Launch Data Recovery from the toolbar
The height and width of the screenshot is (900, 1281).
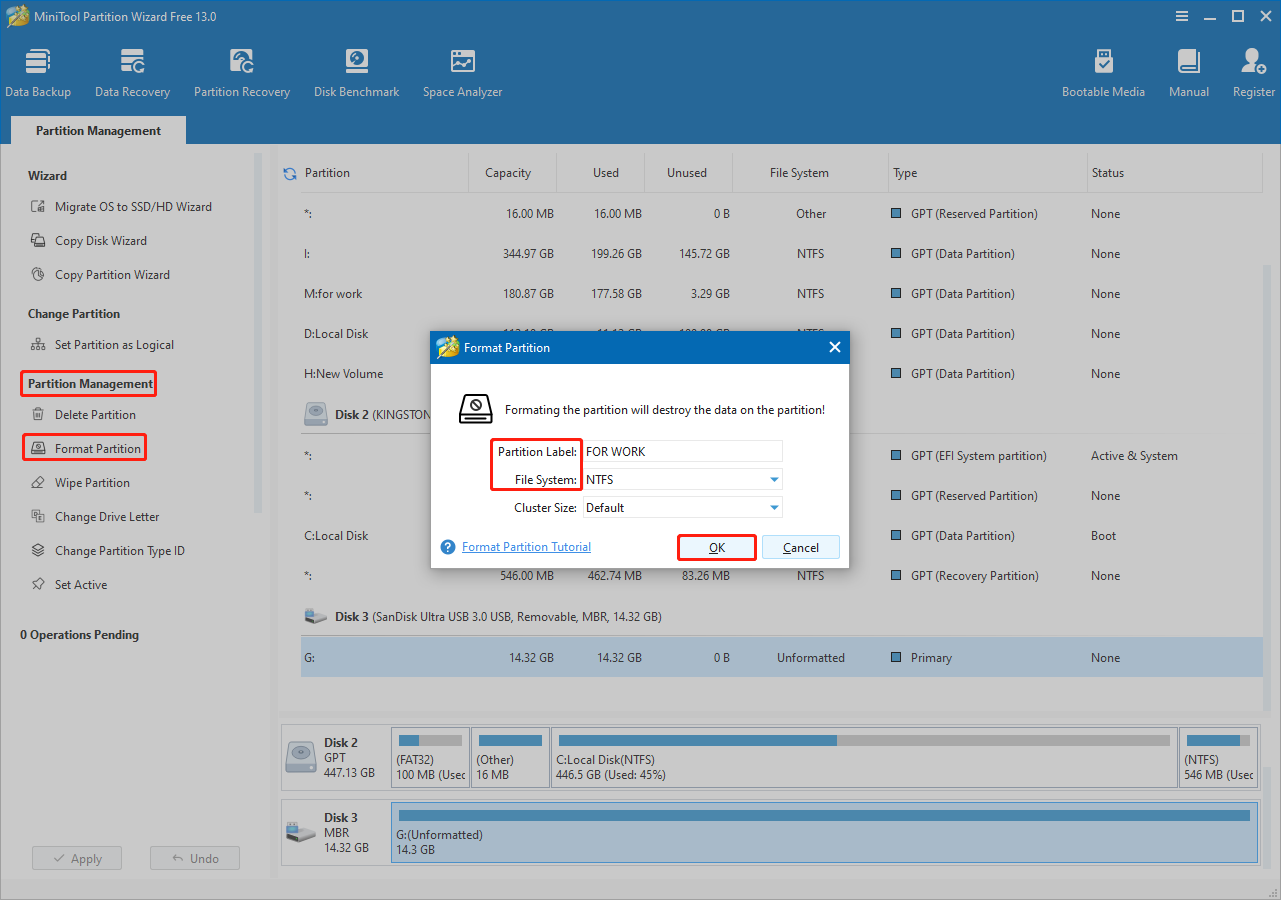(x=132, y=70)
